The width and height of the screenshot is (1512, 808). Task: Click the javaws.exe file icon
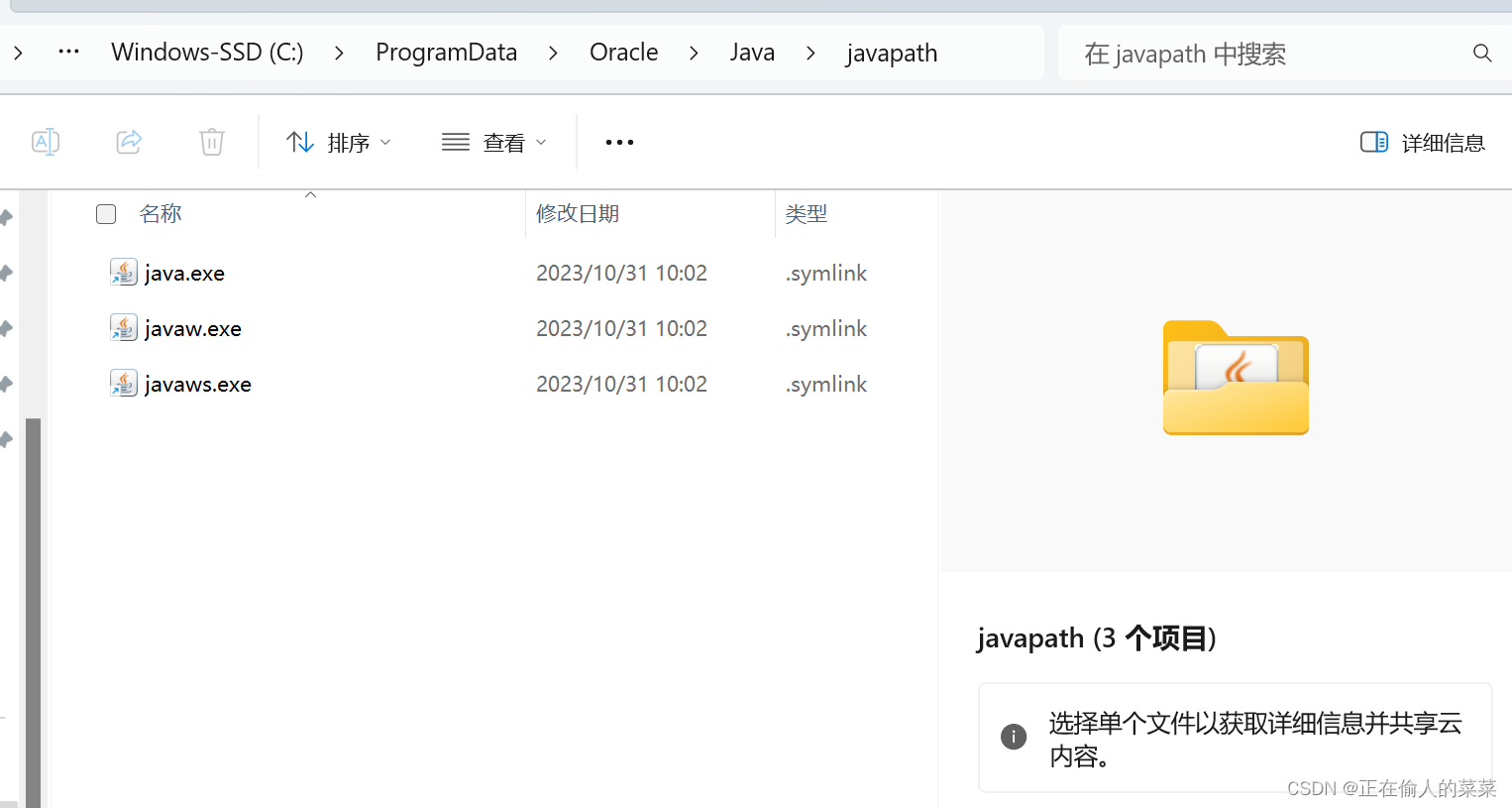pyautogui.click(x=123, y=384)
